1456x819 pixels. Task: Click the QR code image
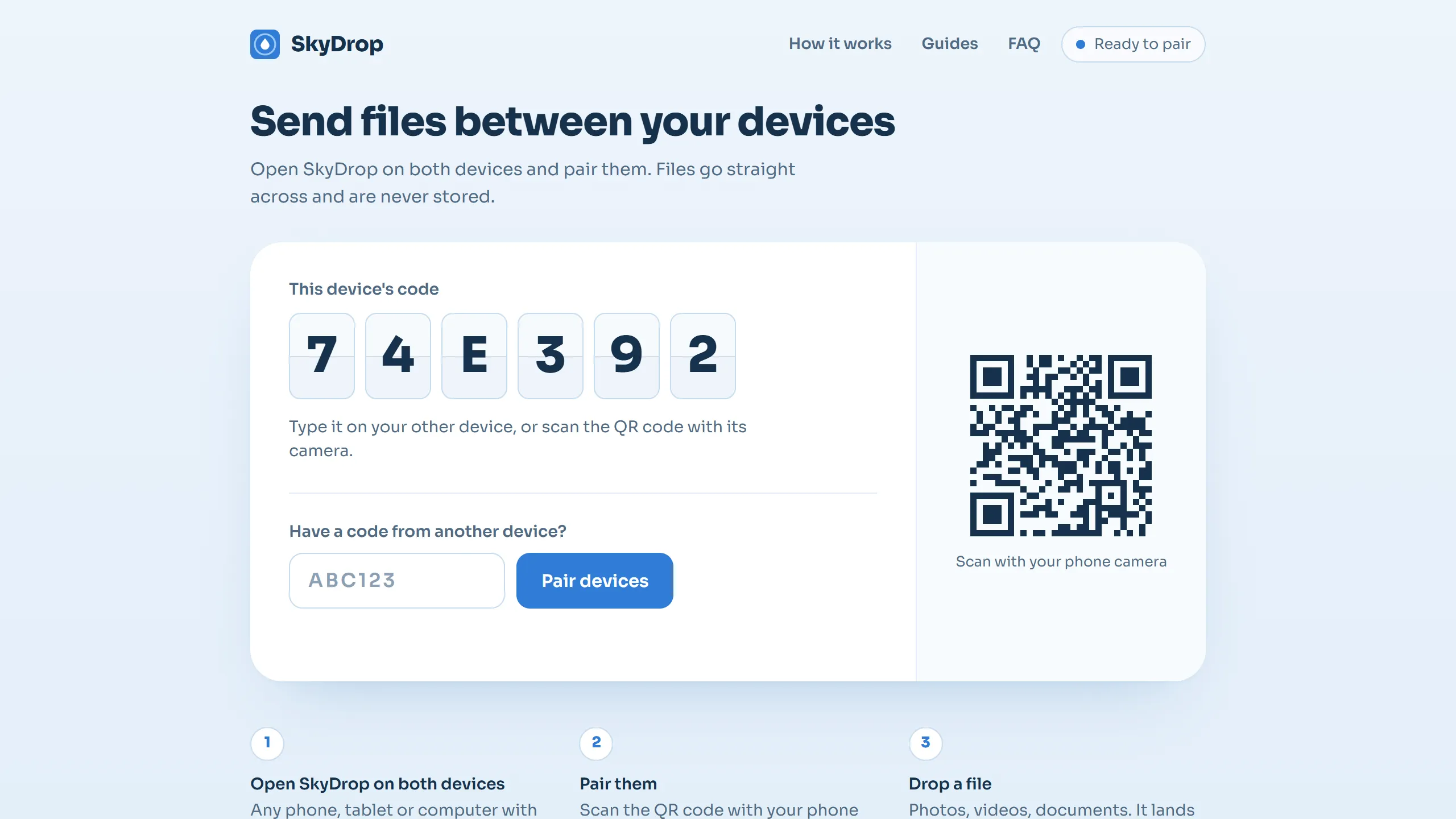point(1061,446)
